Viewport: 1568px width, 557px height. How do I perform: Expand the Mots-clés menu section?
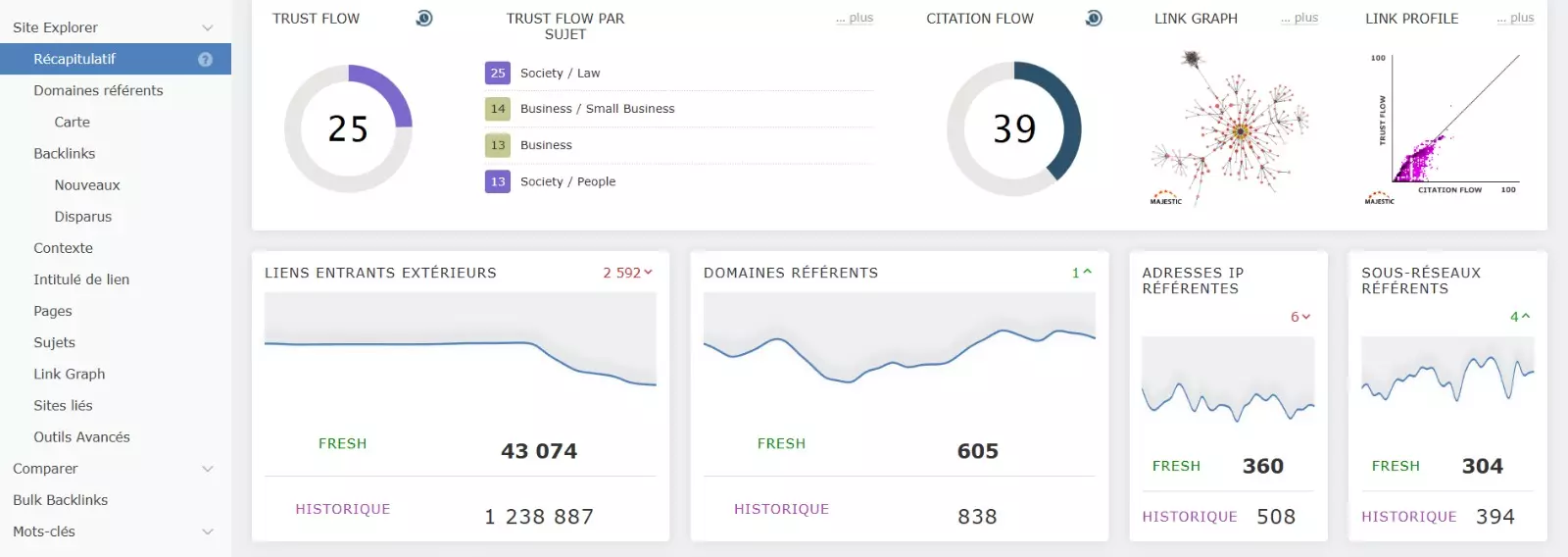[207, 532]
